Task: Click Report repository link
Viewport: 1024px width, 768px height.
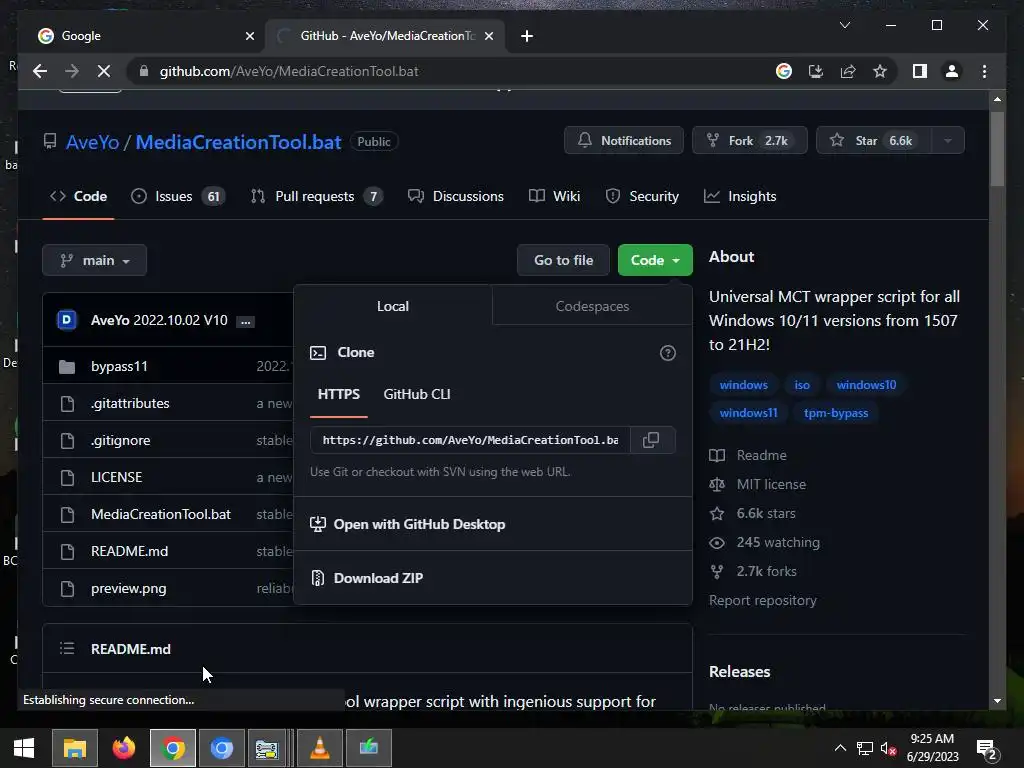Action: tap(763, 601)
